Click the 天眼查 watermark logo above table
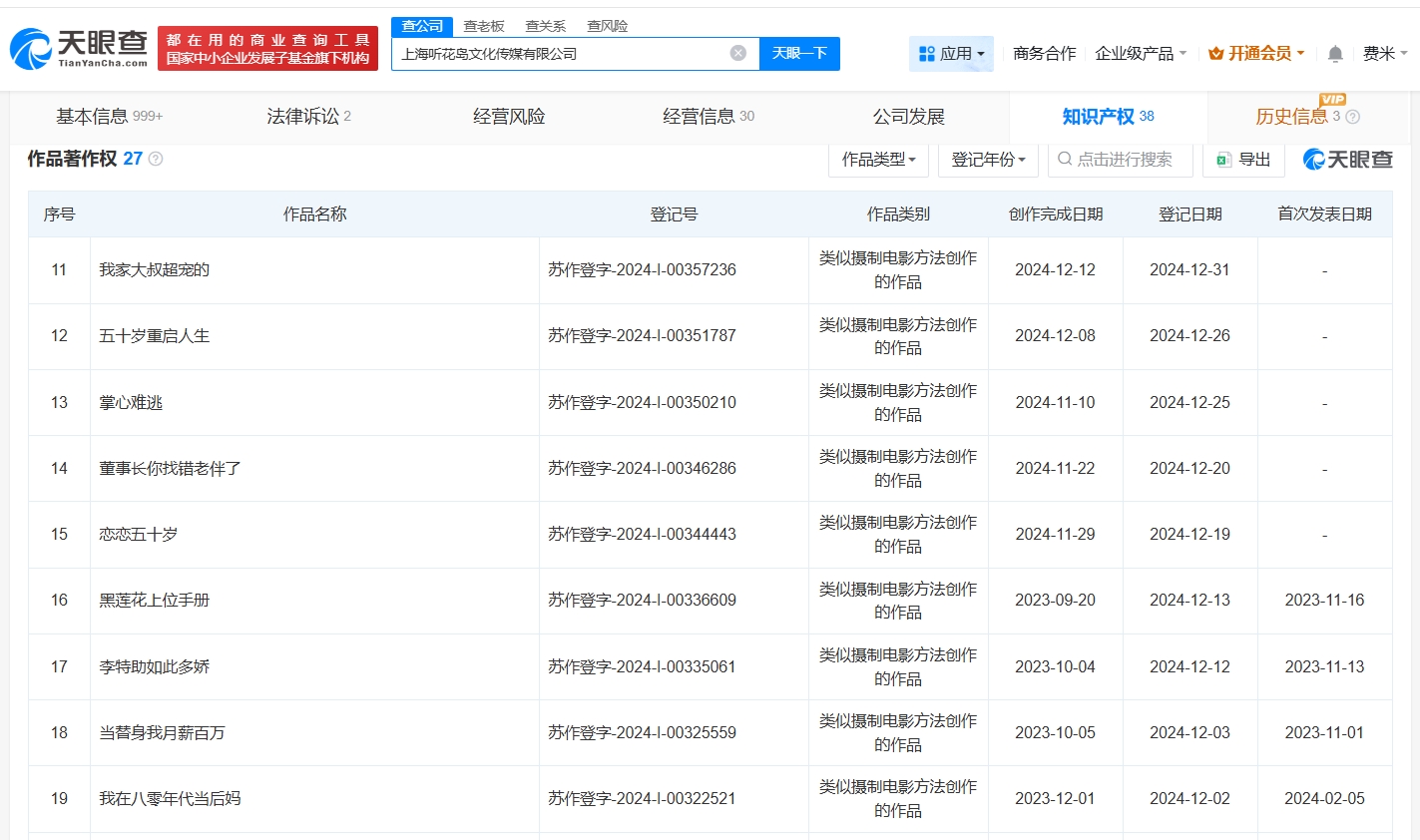This screenshot has height=840, width=1420. tap(1347, 160)
